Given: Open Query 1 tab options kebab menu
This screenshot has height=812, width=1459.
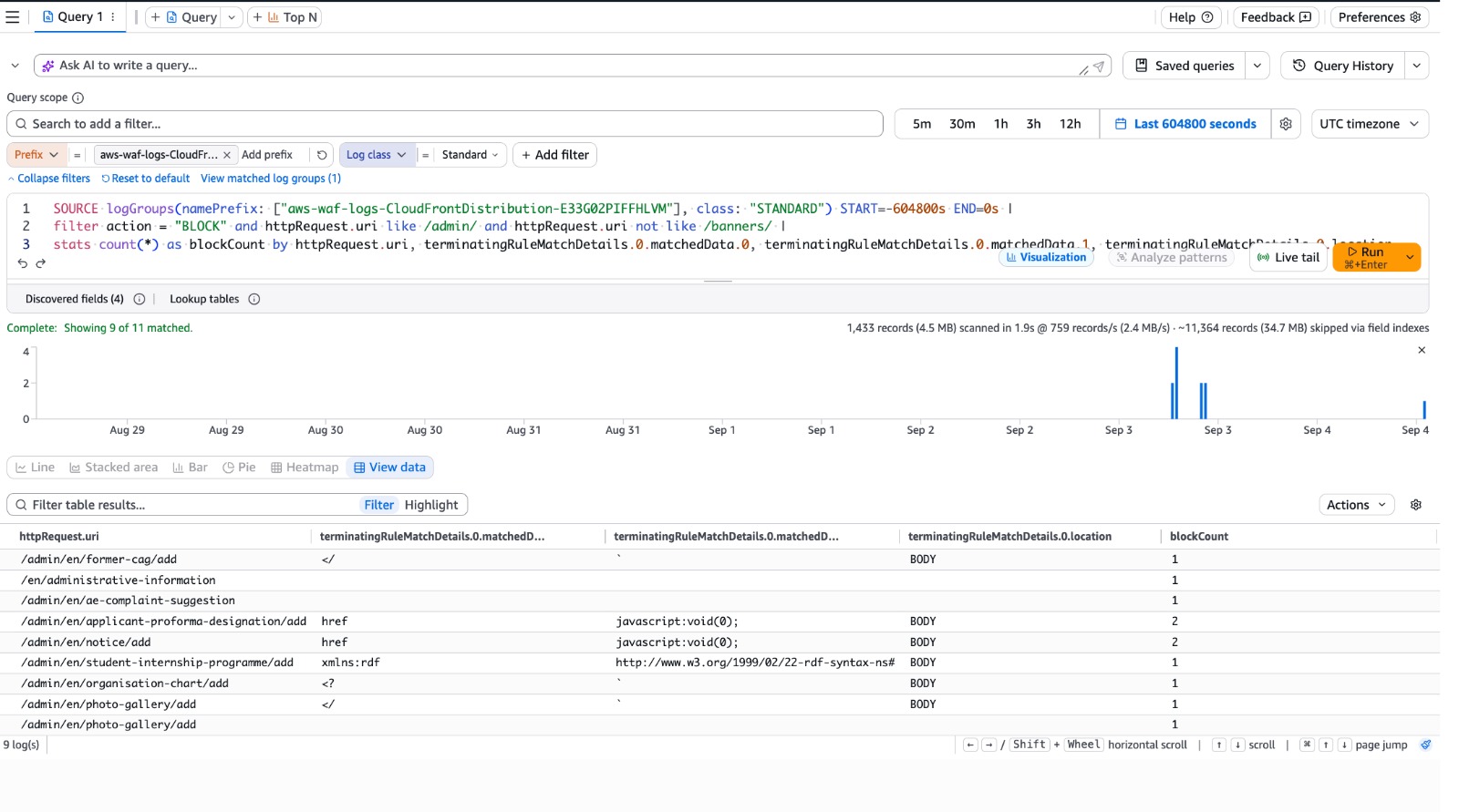Looking at the screenshot, I should (x=113, y=17).
